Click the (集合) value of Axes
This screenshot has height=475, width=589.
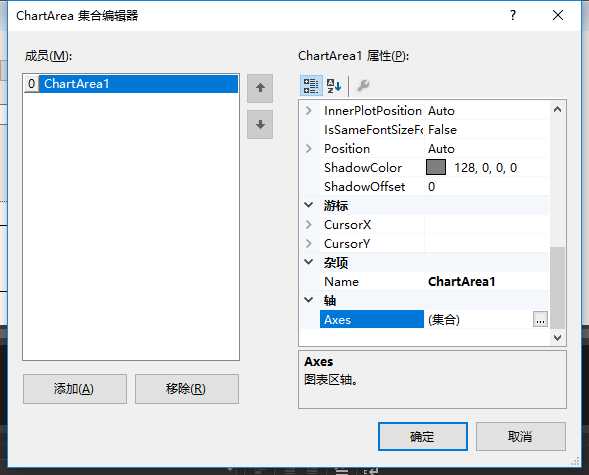click(x=444, y=320)
